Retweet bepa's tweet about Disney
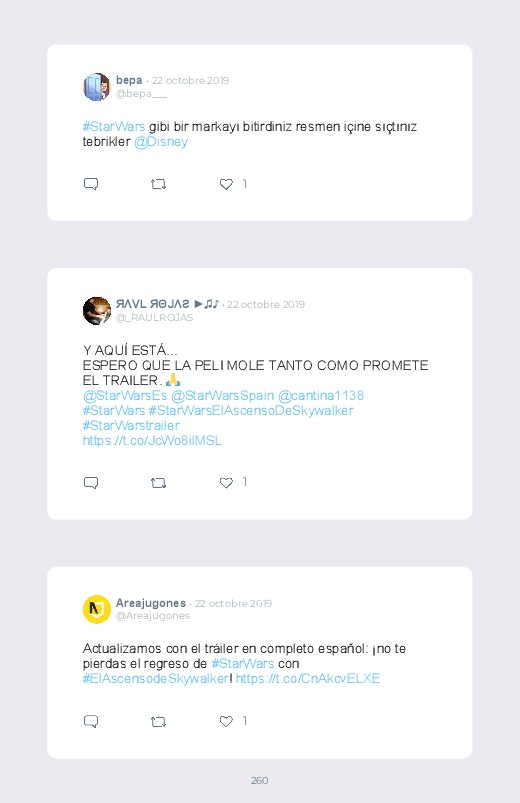520x803 pixels. pyautogui.click(x=158, y=184)
